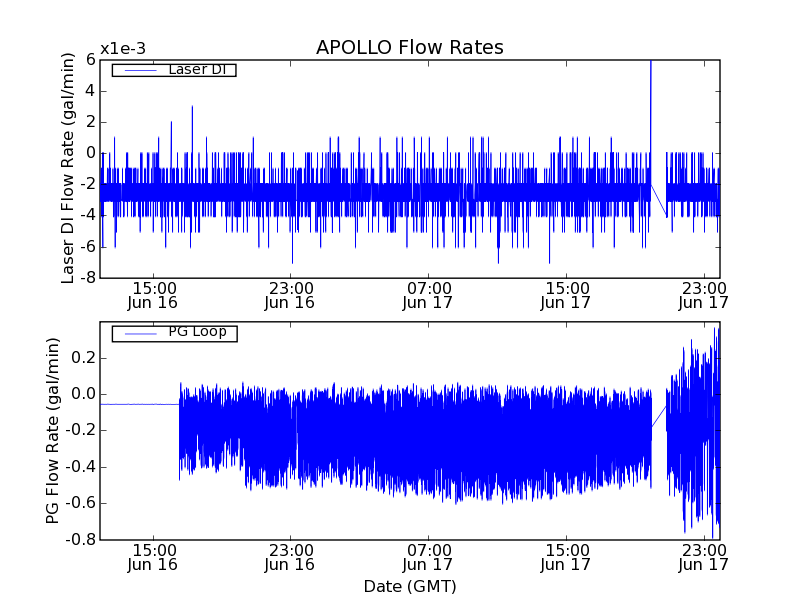
Task: Click top plot's "23:00 Jun 16" tick label
Action: click(x=290, y=294)
